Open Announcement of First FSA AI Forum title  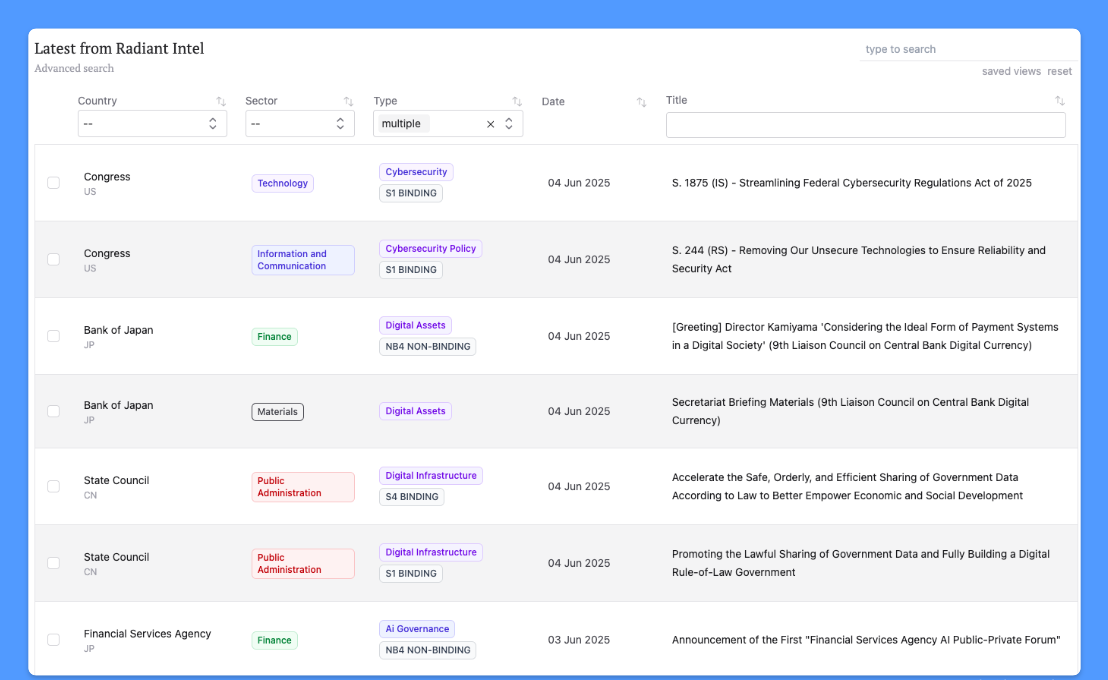click(x=866, y=640)
